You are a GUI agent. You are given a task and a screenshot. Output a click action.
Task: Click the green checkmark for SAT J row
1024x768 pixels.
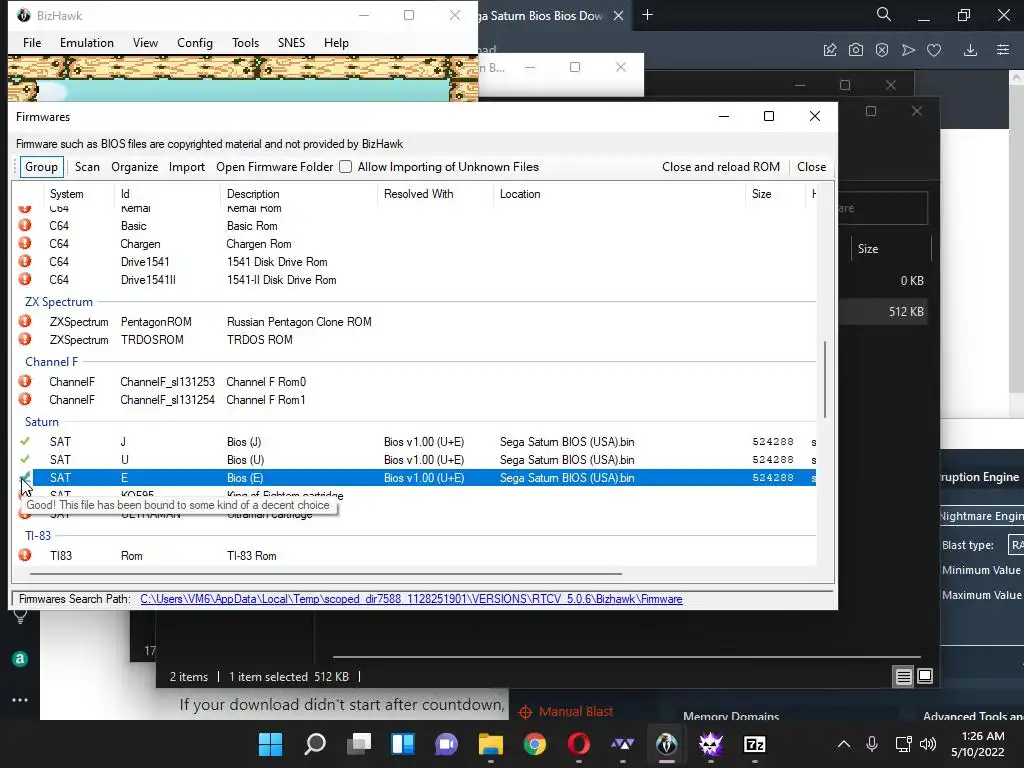pos(25,441)
